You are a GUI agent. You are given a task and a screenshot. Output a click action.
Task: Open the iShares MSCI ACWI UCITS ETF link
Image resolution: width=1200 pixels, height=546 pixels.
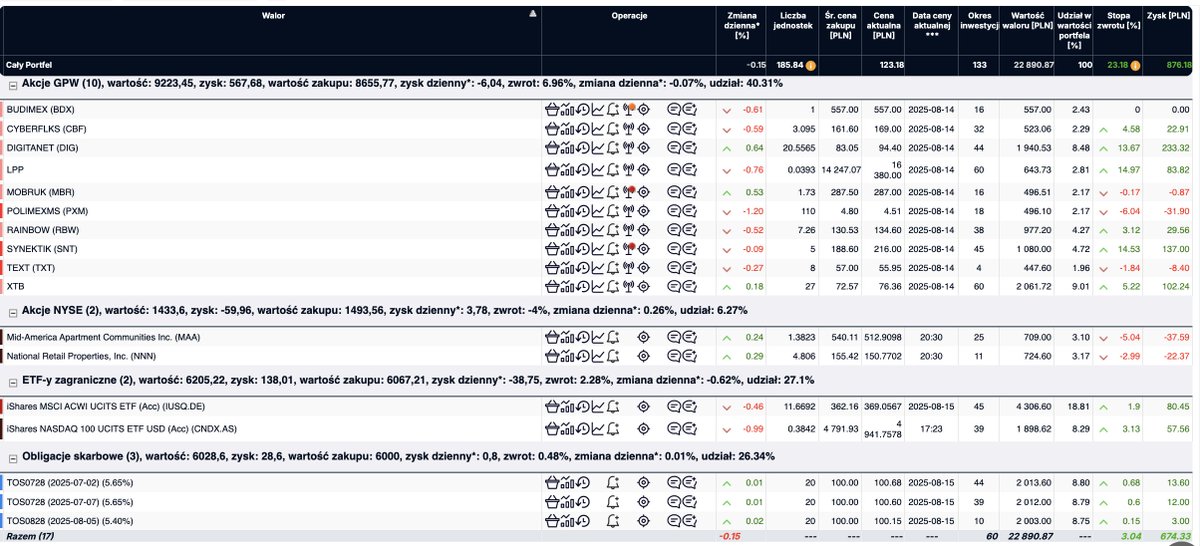pos(106,407)
